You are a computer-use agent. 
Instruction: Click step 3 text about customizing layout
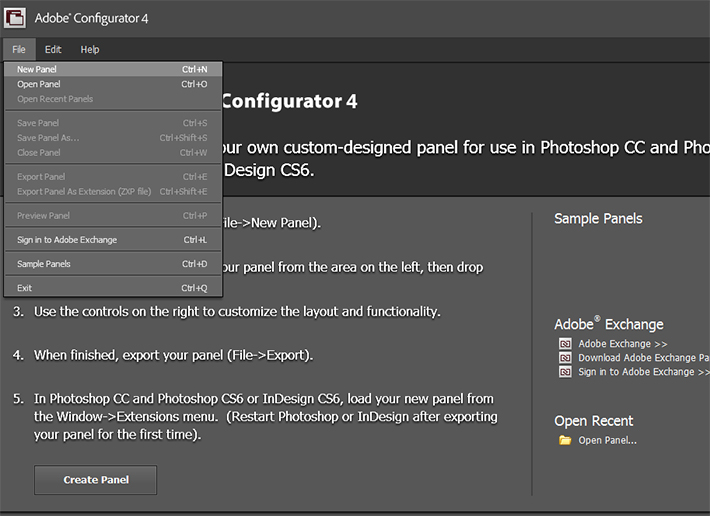(x=237, y=312)
